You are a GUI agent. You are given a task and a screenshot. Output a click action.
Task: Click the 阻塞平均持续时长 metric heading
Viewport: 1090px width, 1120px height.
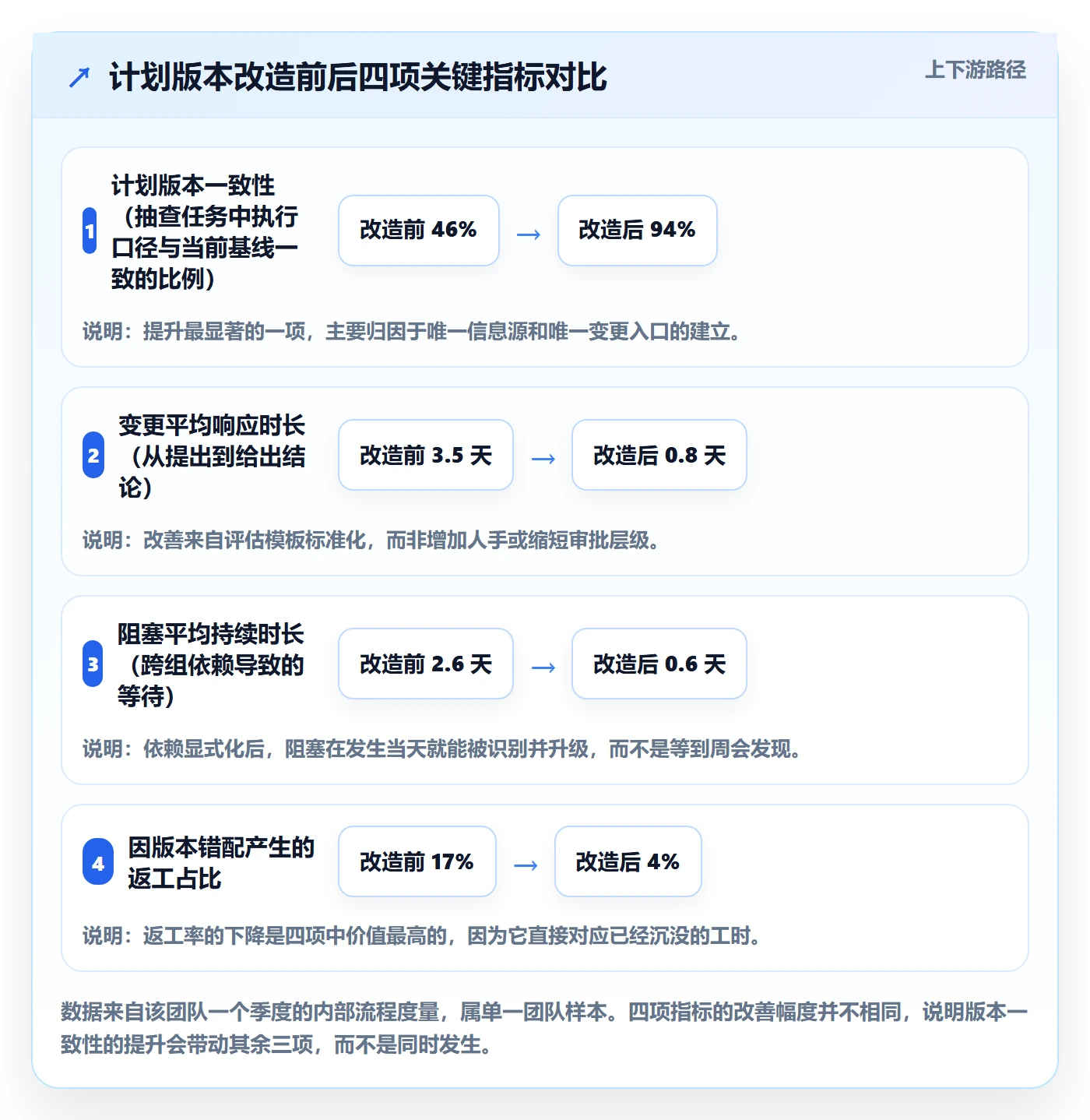click(x=212, y=664)
